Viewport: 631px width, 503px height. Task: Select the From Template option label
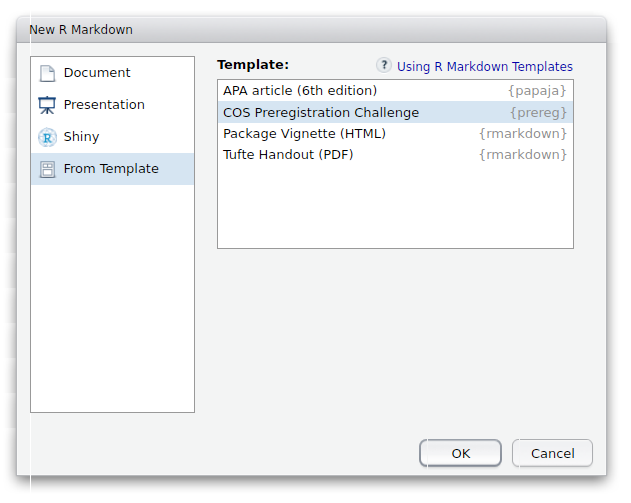coord(111,169)
